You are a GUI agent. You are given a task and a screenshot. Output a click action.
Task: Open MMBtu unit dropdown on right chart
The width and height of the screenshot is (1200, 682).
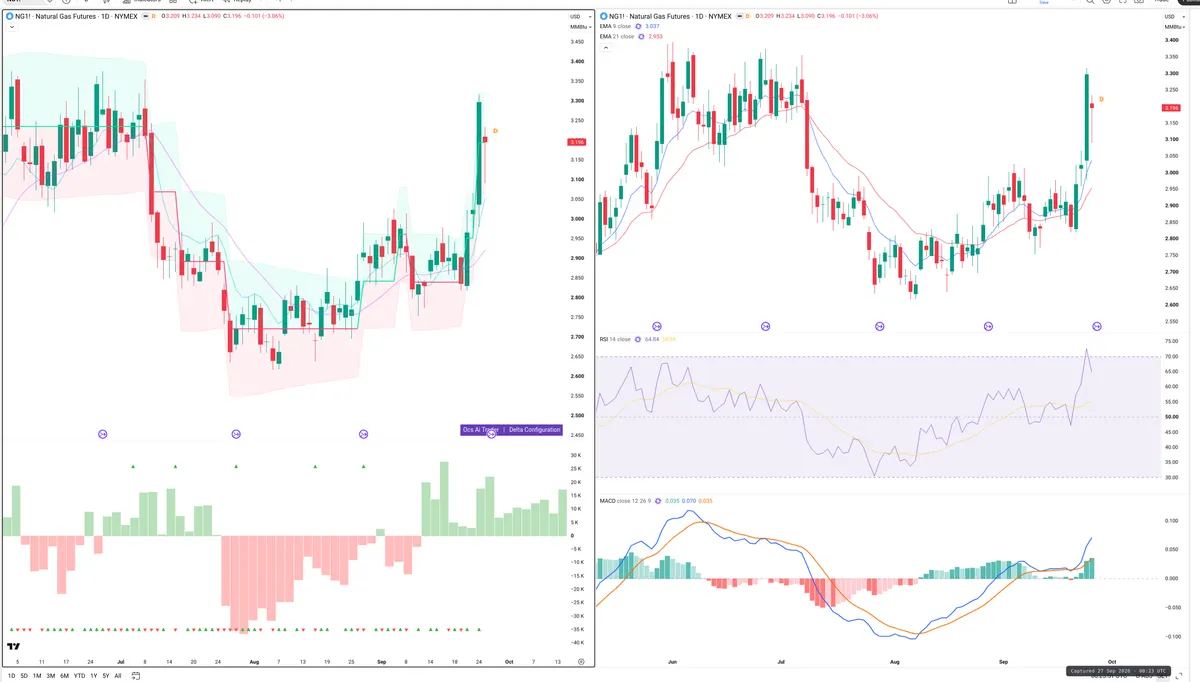point(1173,26)
